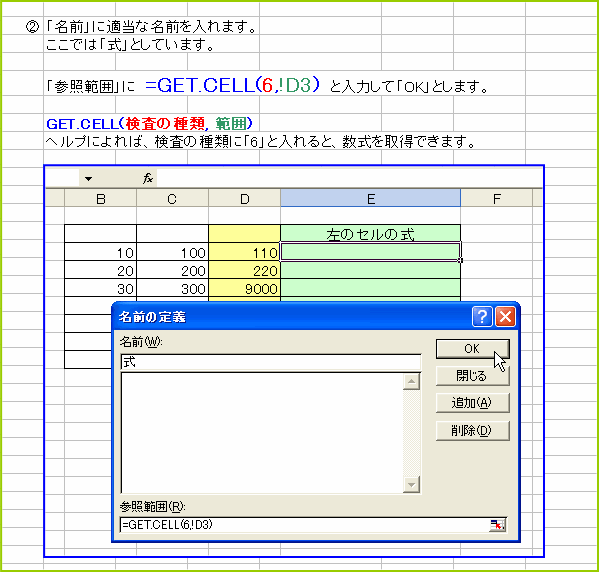Select highlighted column E header
The image size is (599, 572).
coord(371,199)
